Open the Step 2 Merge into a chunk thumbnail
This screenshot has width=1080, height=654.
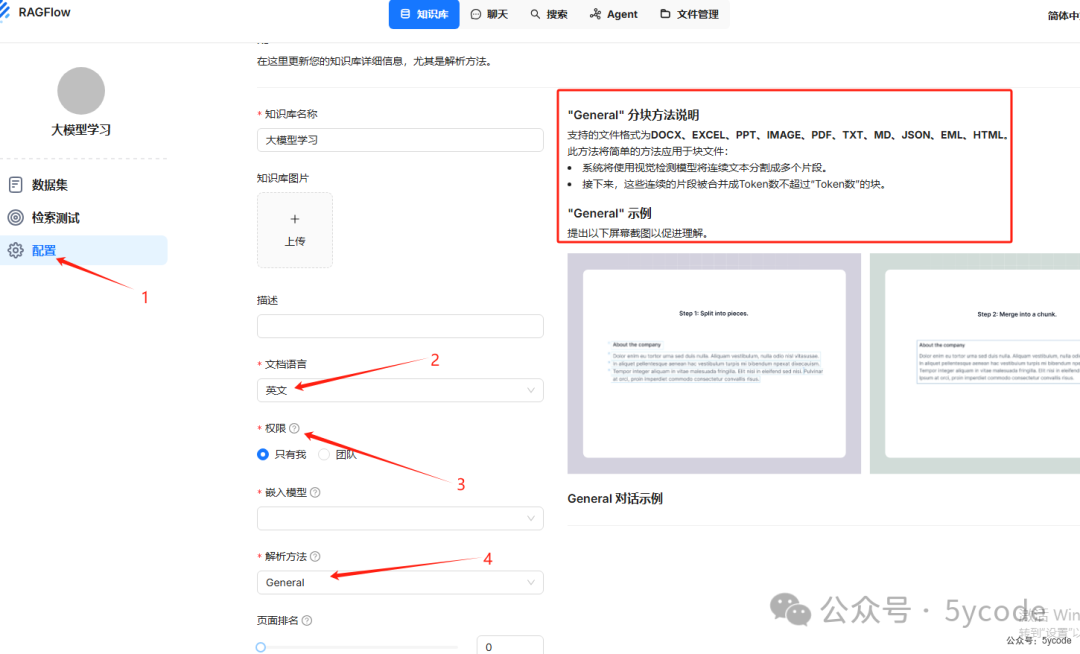(975, 363)
